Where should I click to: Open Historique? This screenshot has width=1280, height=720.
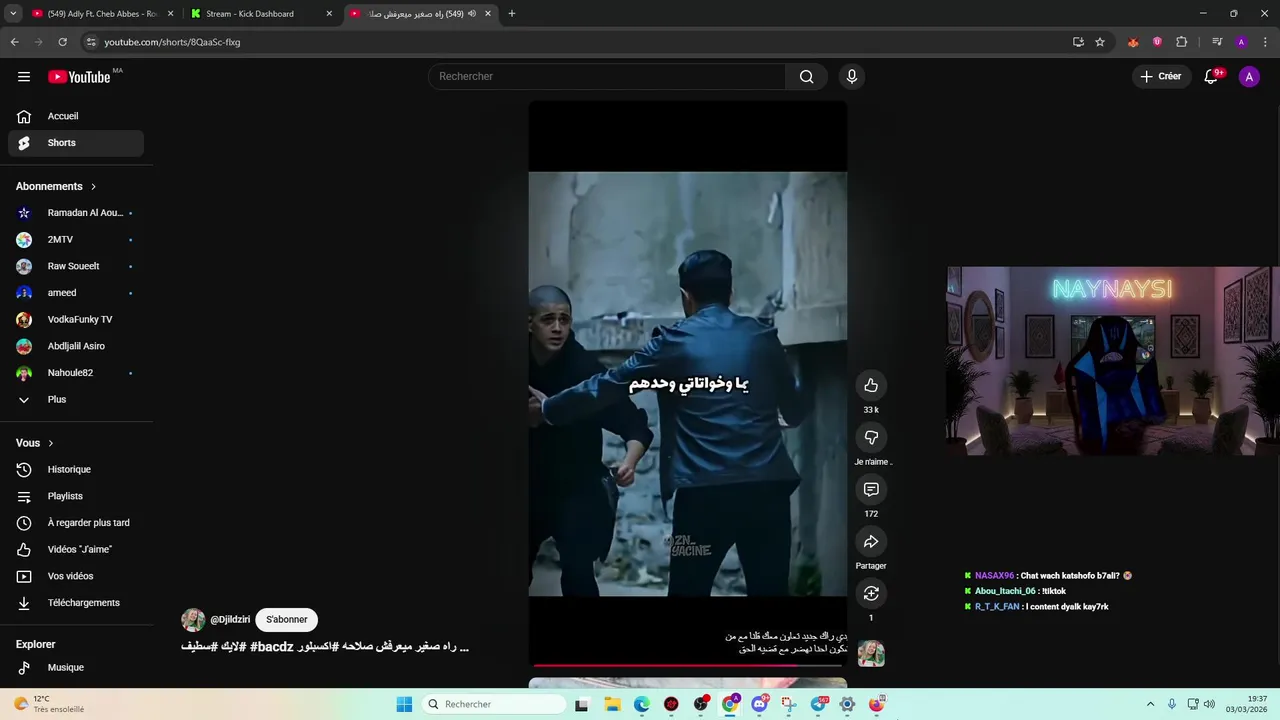click(x=76, y=470)
